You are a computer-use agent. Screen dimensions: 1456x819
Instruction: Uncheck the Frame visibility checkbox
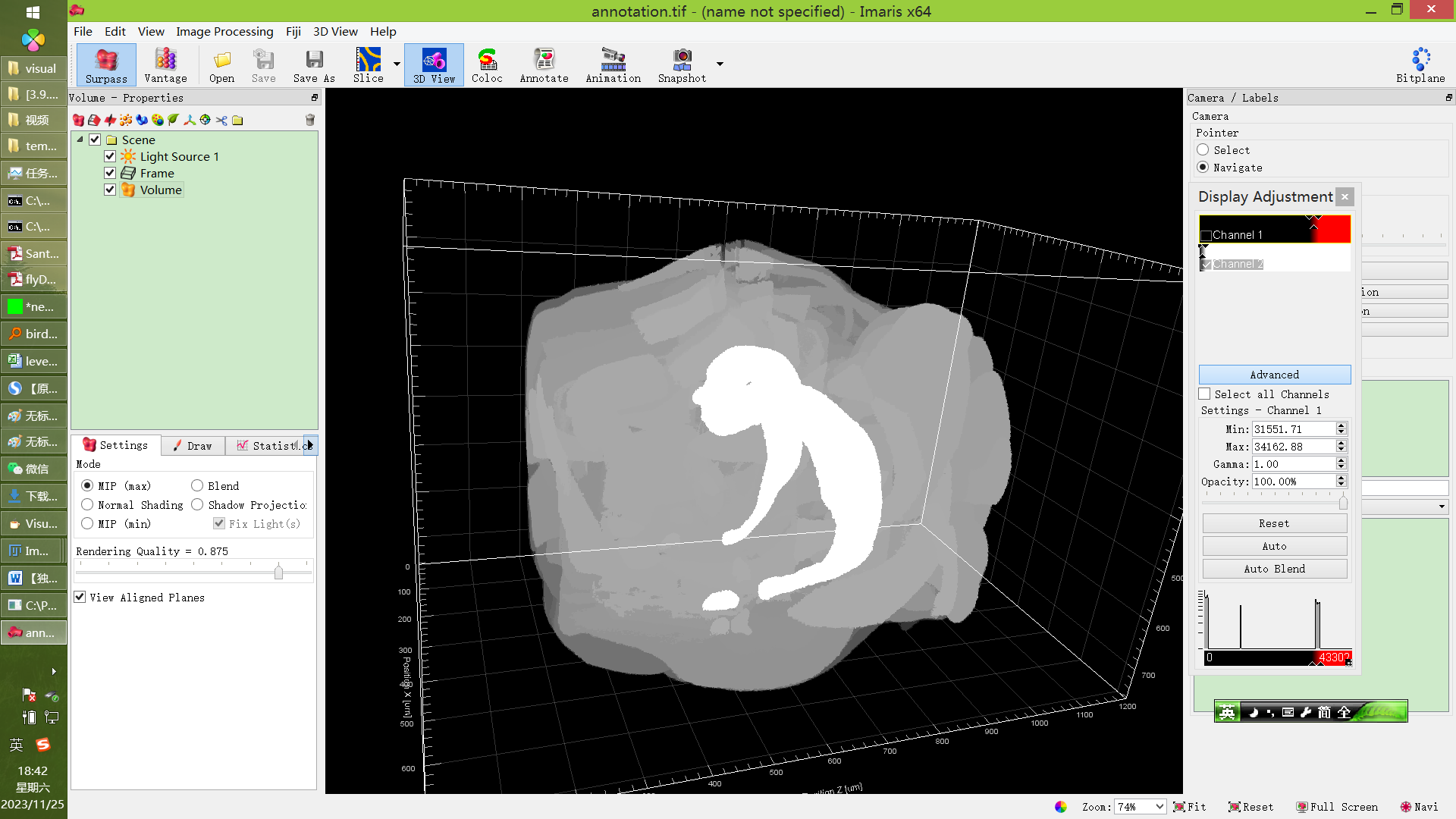click(110, 173)
